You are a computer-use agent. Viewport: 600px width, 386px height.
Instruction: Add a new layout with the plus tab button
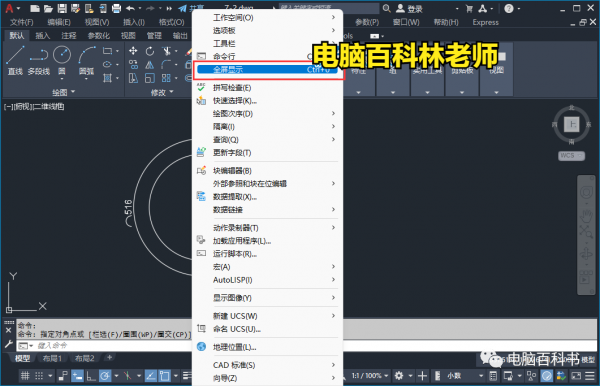click(109, 358)
